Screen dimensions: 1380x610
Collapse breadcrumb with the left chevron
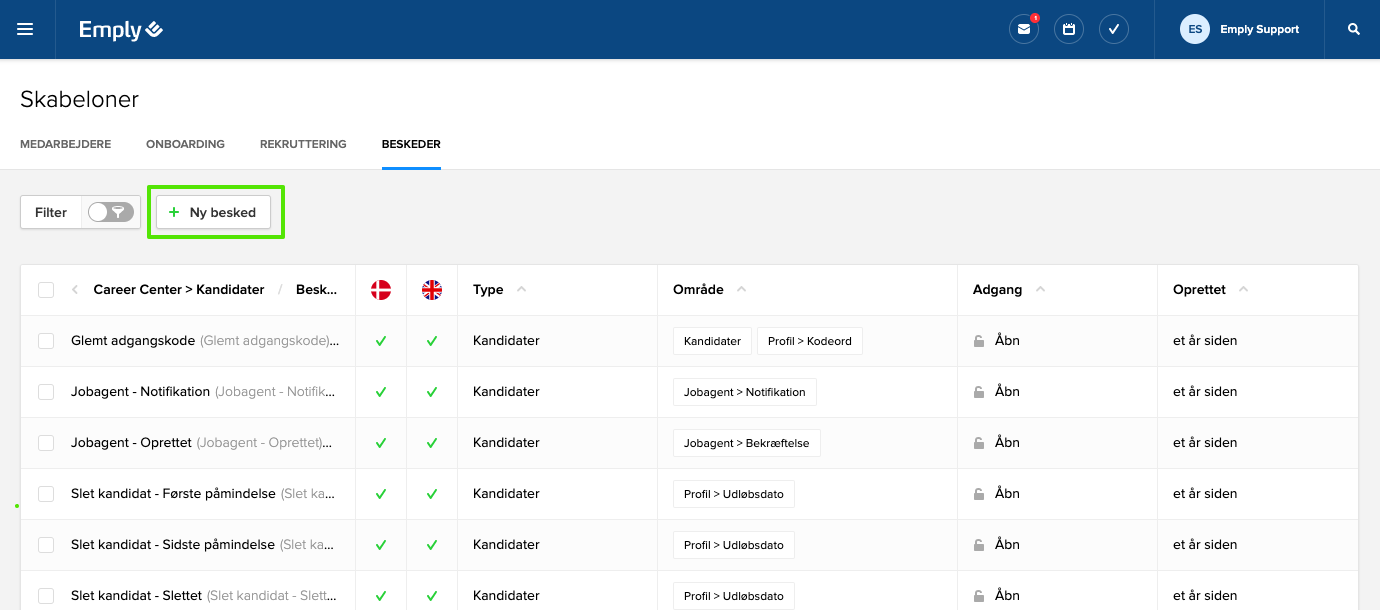[75, 290]
